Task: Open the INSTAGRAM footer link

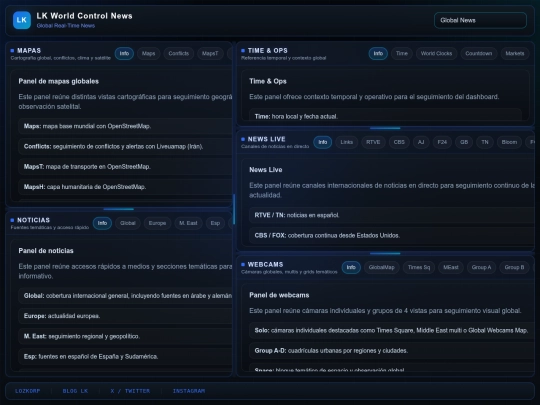Action: [x=189, y=391]
